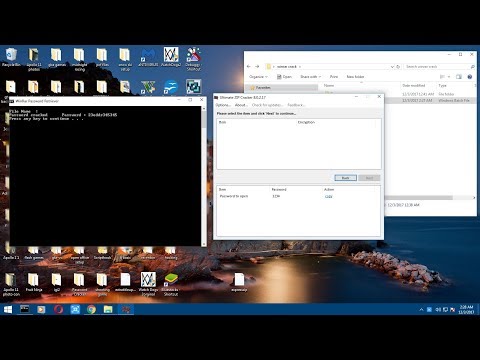Screen dimensions: 480x360
Task: Open Google Chrome from the taskbar
Action: [91, 310]
